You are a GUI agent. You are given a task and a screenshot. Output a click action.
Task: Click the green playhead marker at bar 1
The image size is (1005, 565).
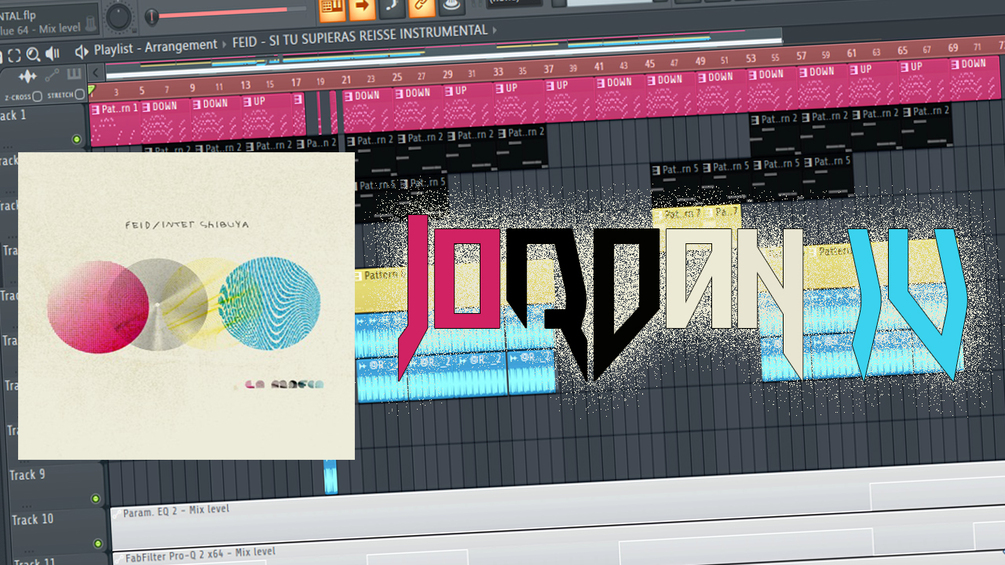(x=91, y=90)
